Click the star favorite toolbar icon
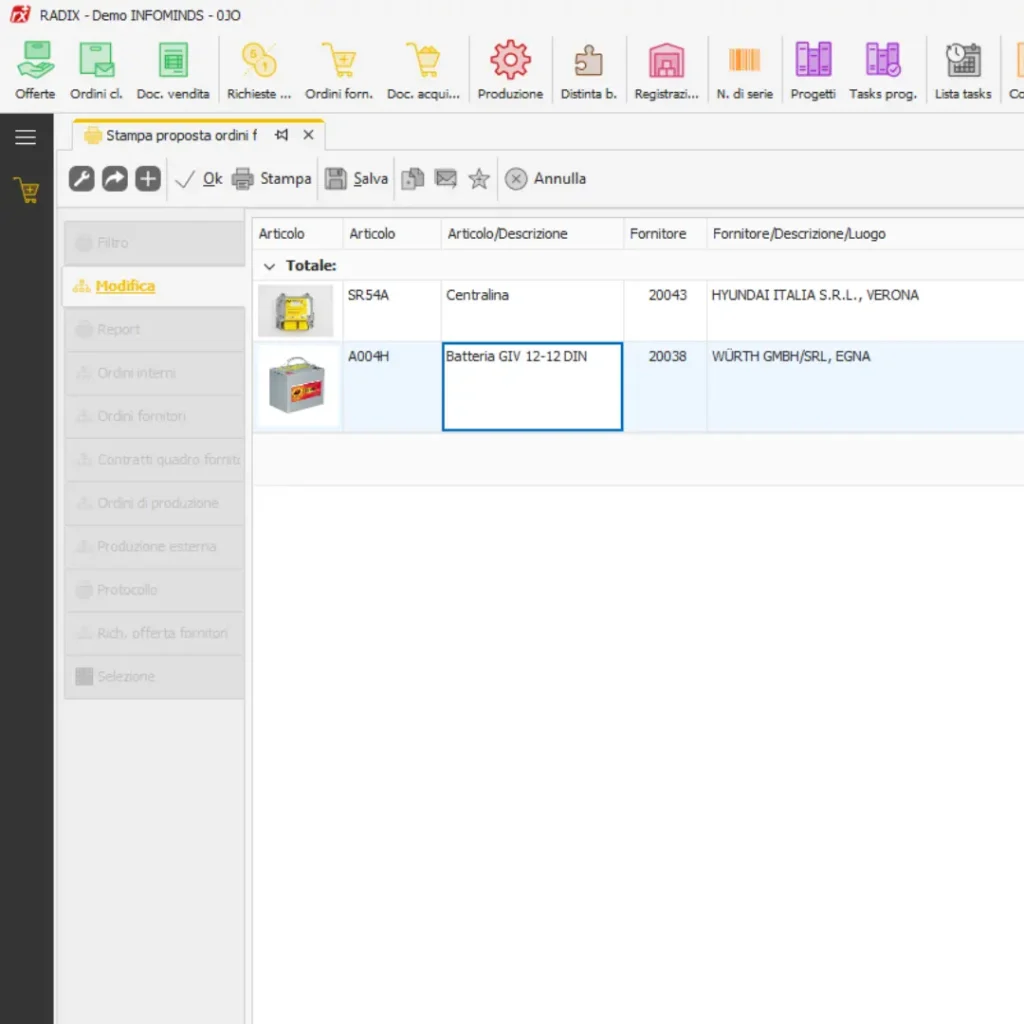Viewport: 1024px width, 1024px height. pos(479,179)
